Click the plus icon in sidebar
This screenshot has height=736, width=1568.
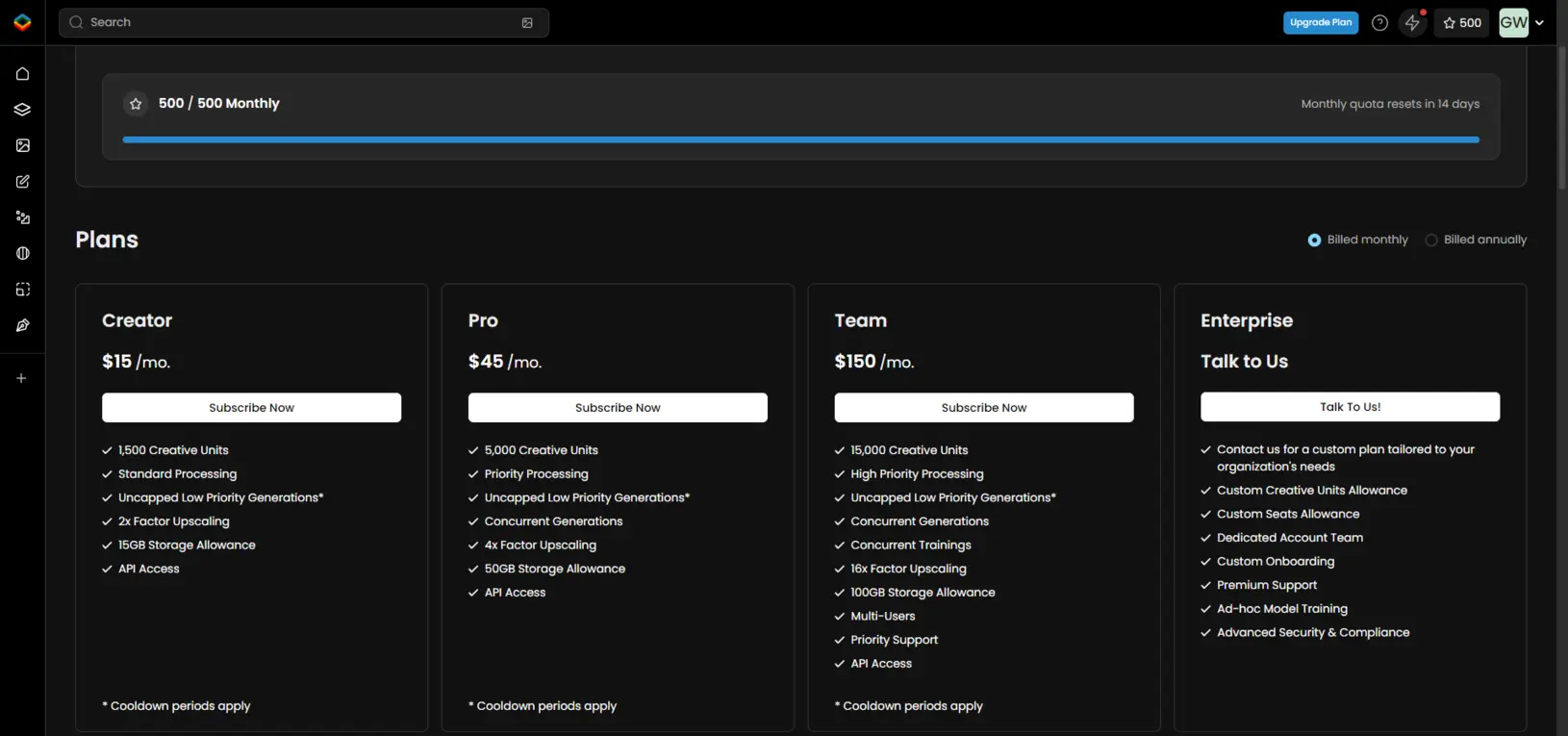tap(21, 378)
